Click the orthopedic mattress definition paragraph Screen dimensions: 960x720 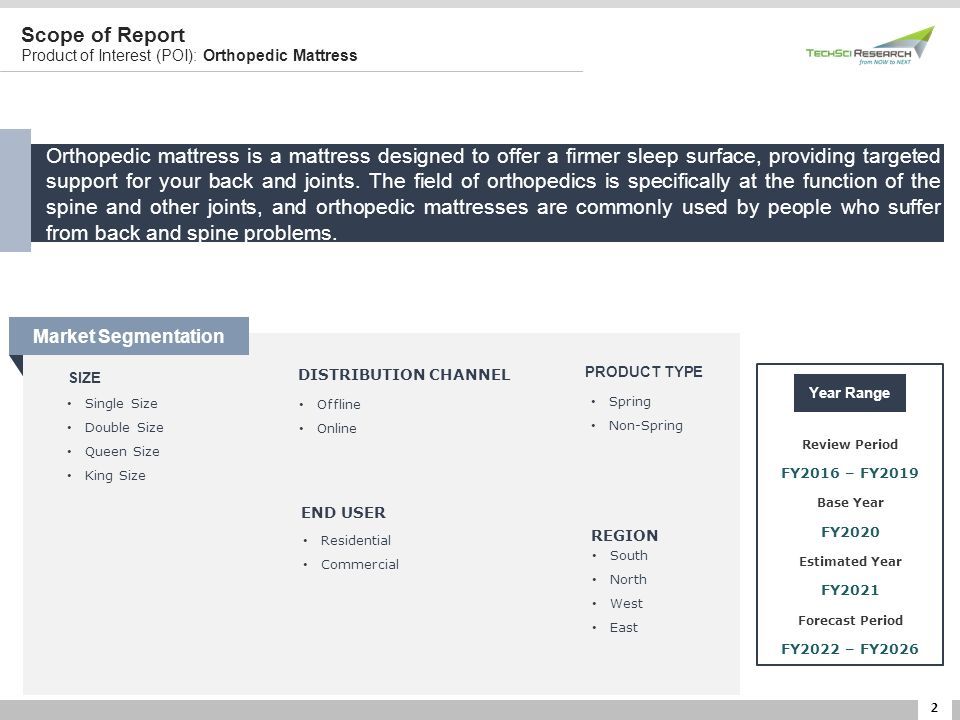tap(493, 194)
